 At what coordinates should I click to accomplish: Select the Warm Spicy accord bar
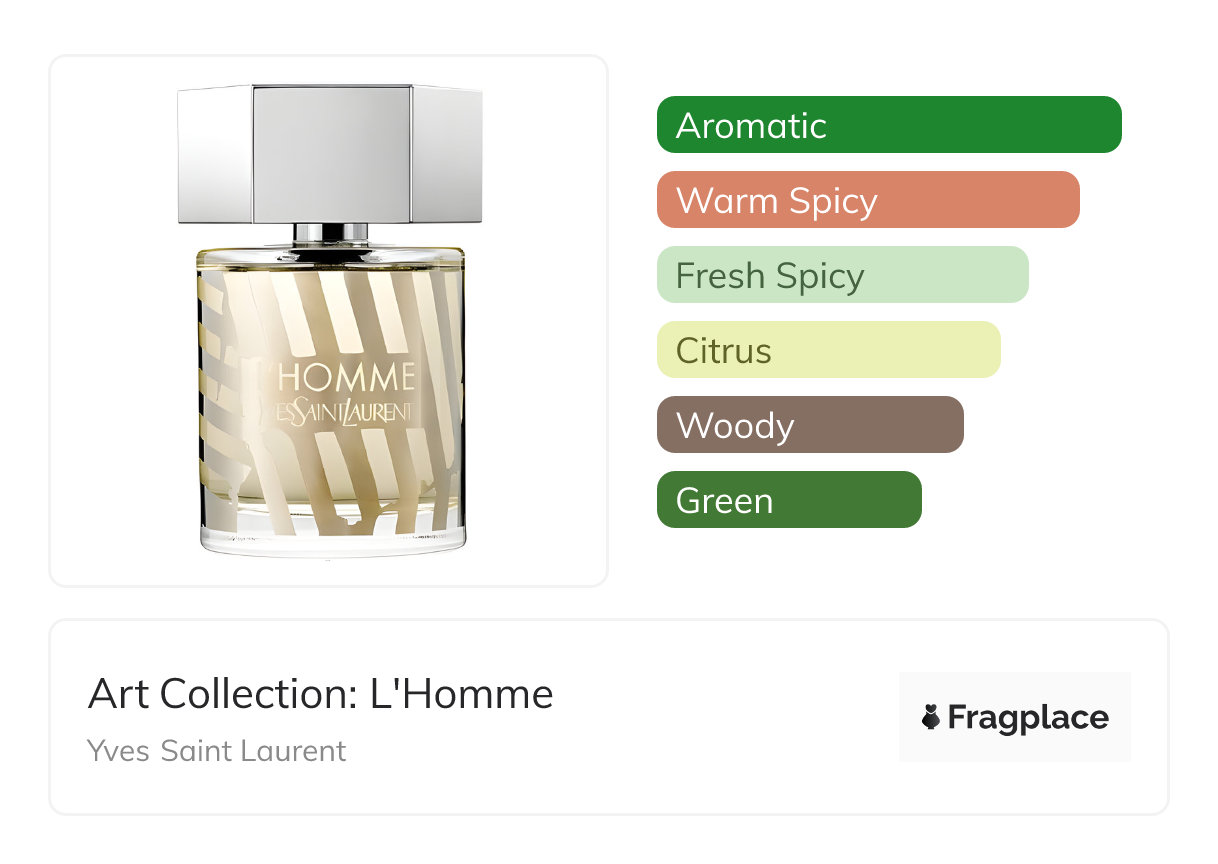click(x=868, y=200)
